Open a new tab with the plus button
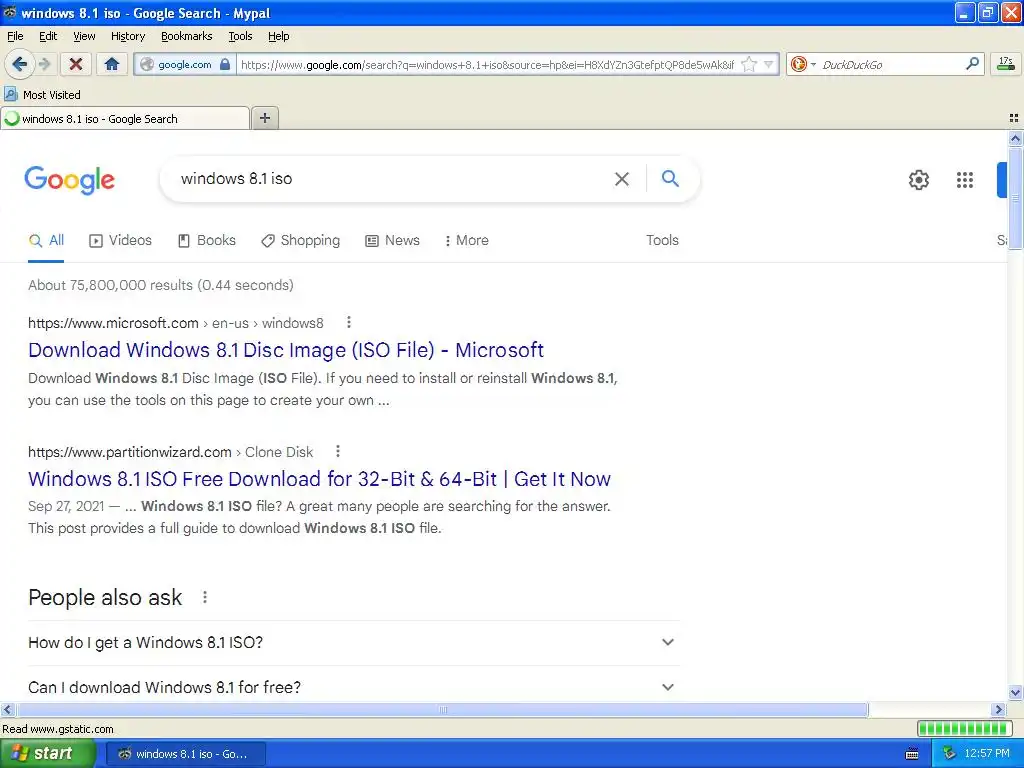Viewport: 1024px width, 768px height. click(x=264, y=118)
